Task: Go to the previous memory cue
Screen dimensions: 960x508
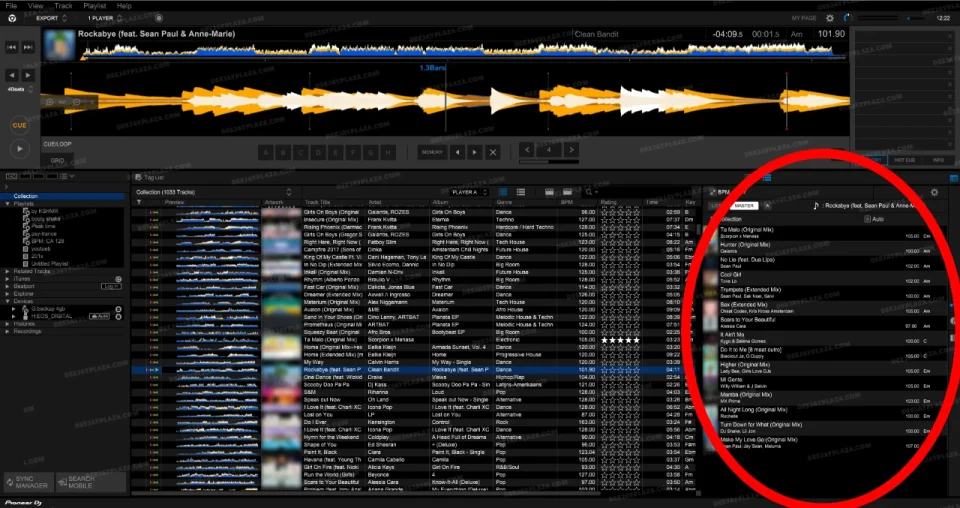Action: click(x=457, y=152)
